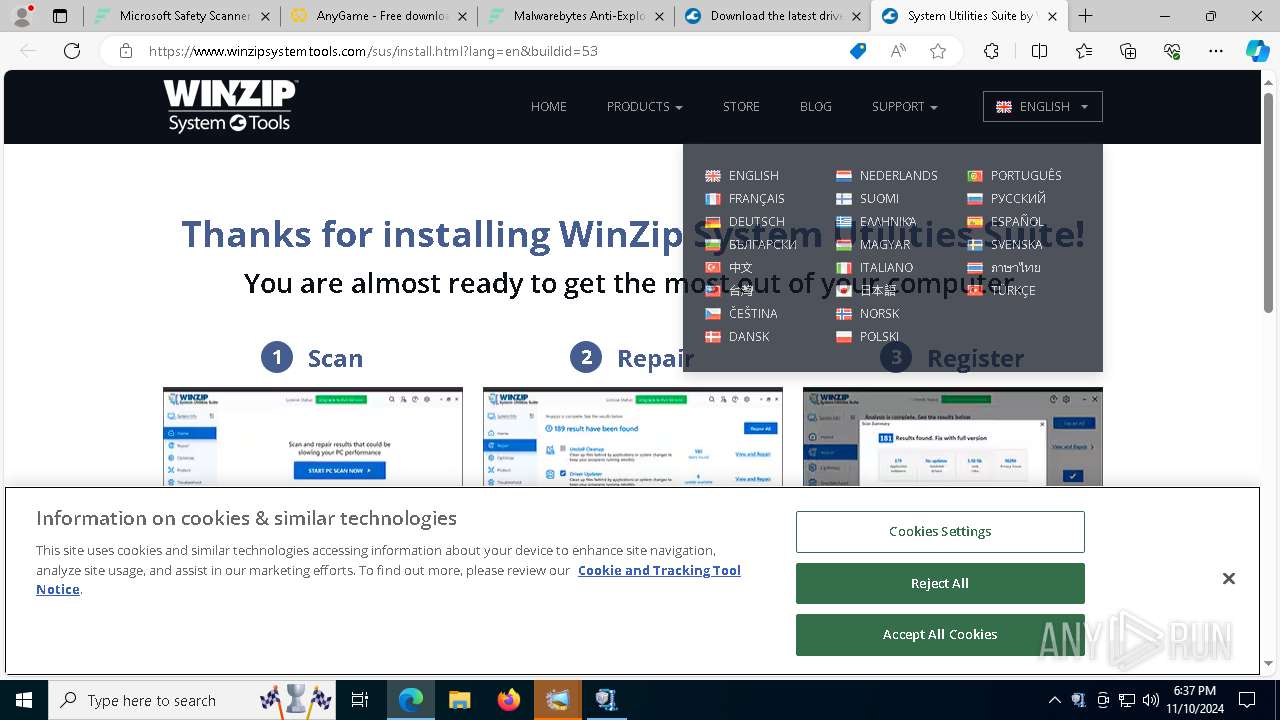Open Copilot sidebar icon

point(1257,51)
